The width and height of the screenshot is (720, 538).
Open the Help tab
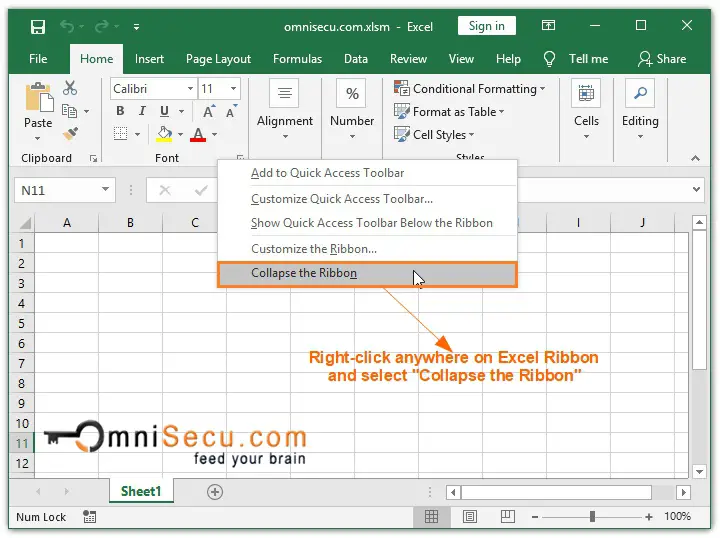click(x=508, y=59)
